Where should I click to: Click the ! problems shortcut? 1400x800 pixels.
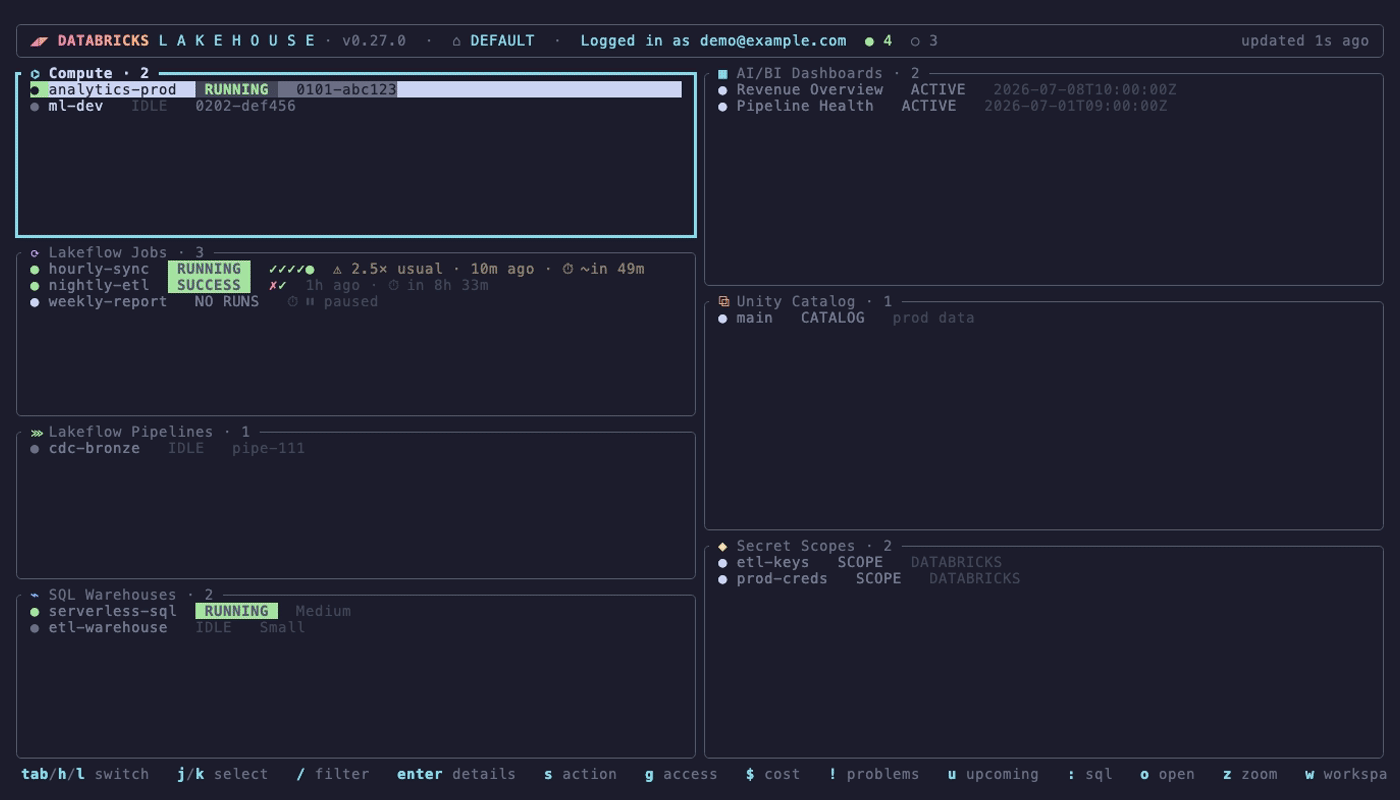(x=874, y=774)
